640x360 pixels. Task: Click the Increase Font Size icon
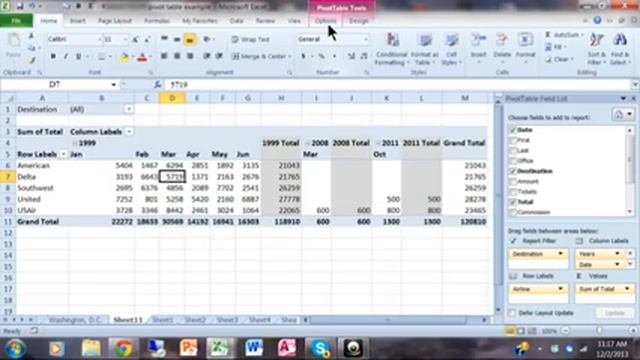click(135, 39)
